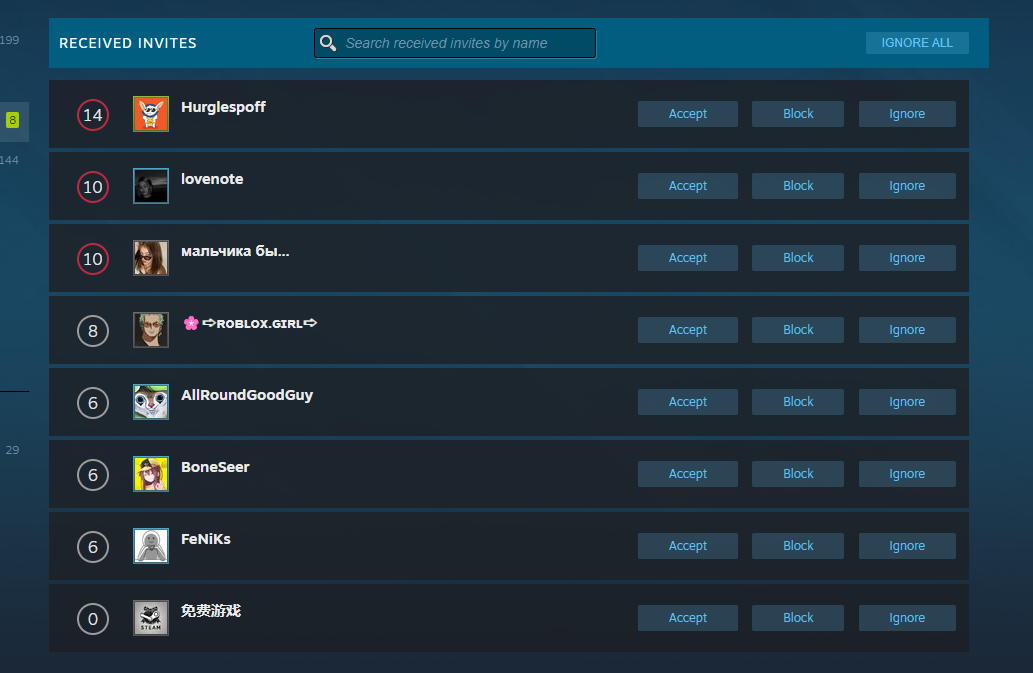Click FeNiKs's level 6 badge
The image size is (1033, 673).
click(93, 547)
